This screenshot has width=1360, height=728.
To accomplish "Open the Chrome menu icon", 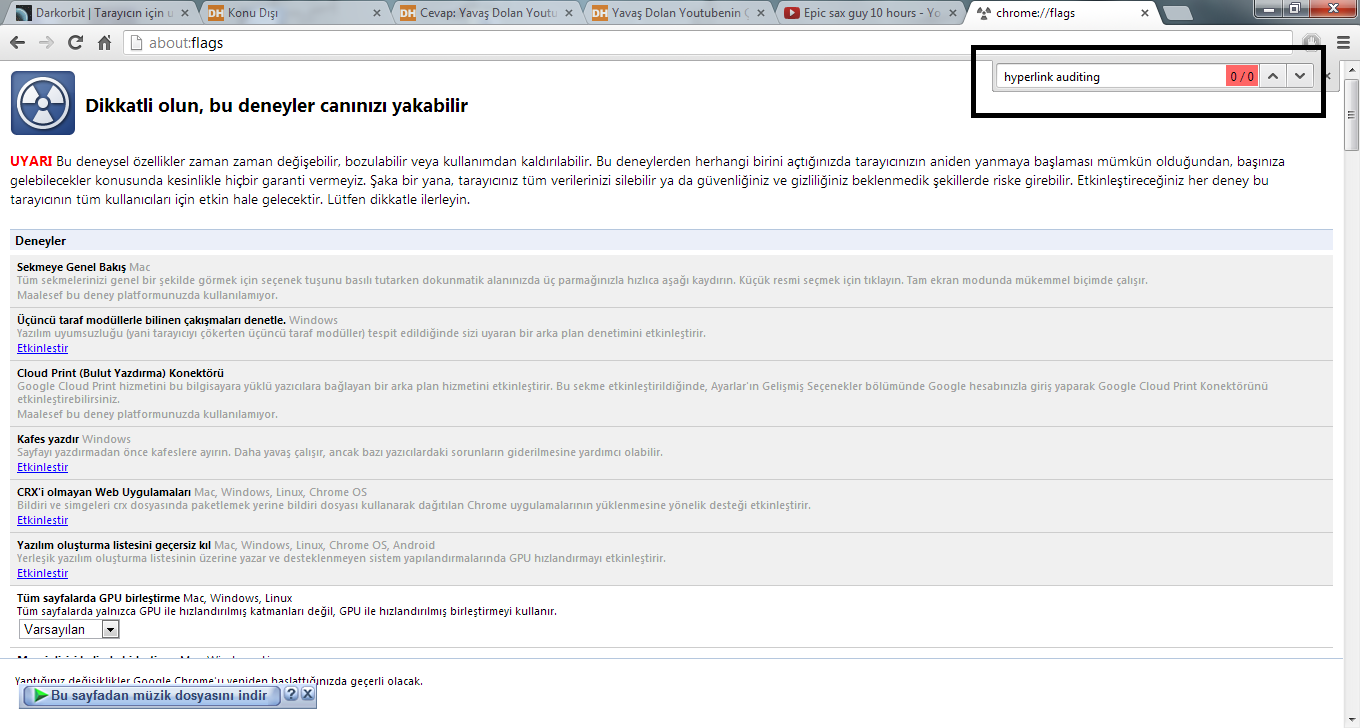I will [x=1341, y=43].
